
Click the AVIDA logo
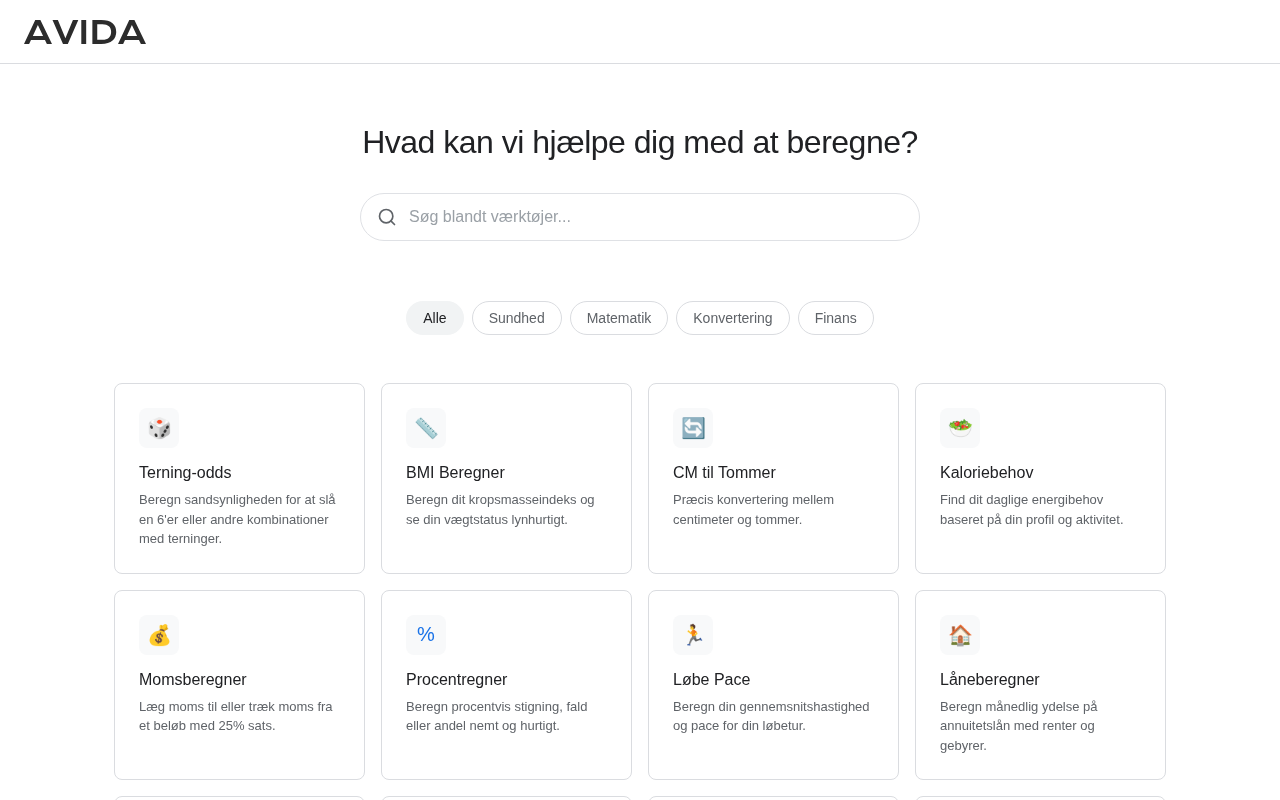tap(85, 32)
